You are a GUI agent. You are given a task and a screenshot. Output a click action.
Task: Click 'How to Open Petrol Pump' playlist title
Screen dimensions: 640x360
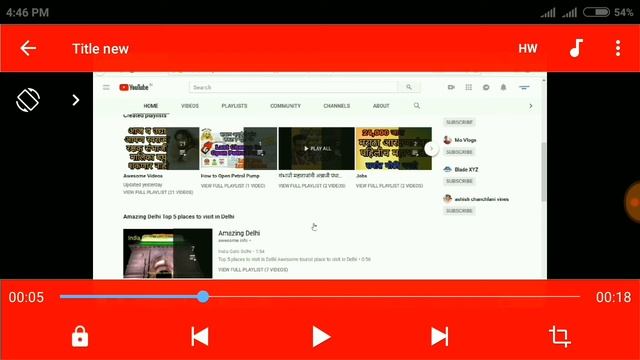pos(230,176)
